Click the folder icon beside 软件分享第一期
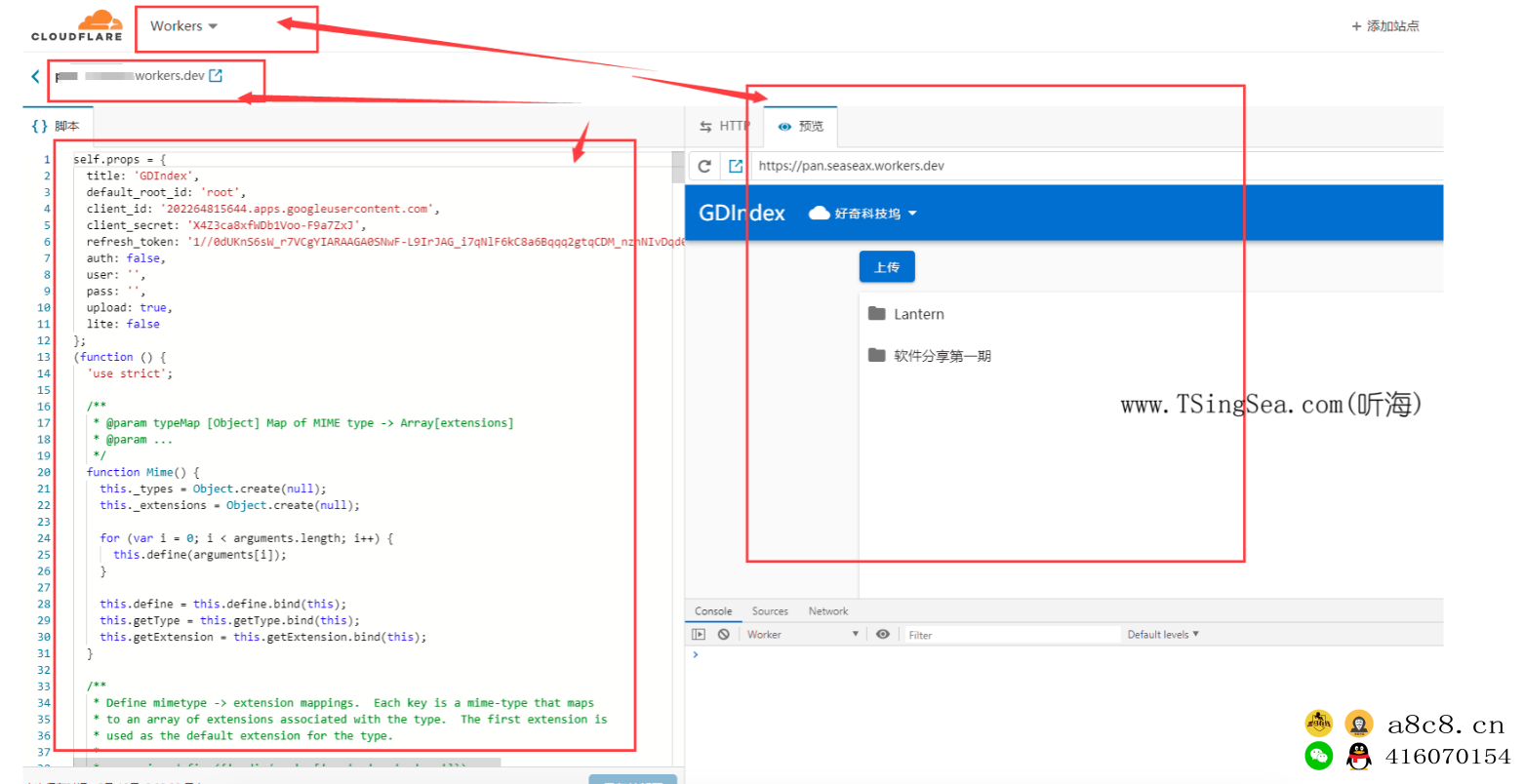 [x=877, y=355]
